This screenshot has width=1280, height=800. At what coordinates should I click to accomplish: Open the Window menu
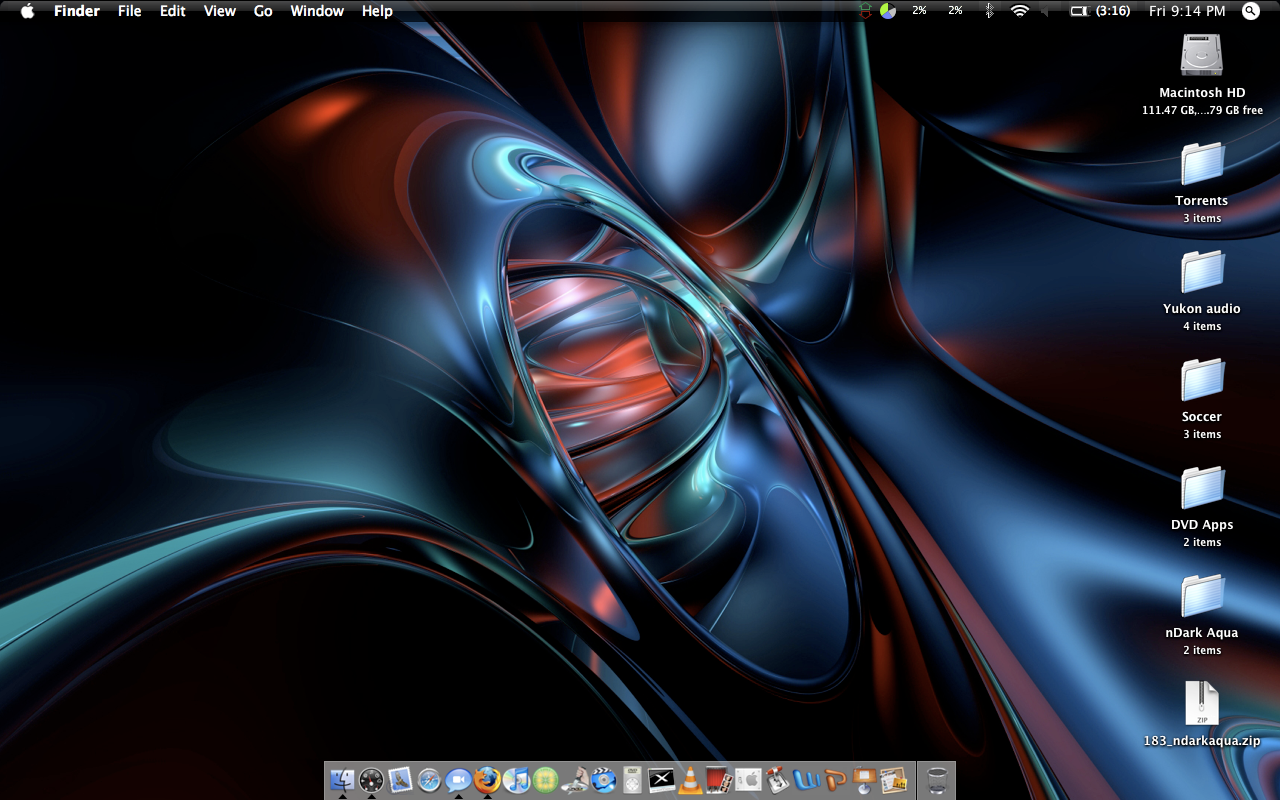pos(317,11)
